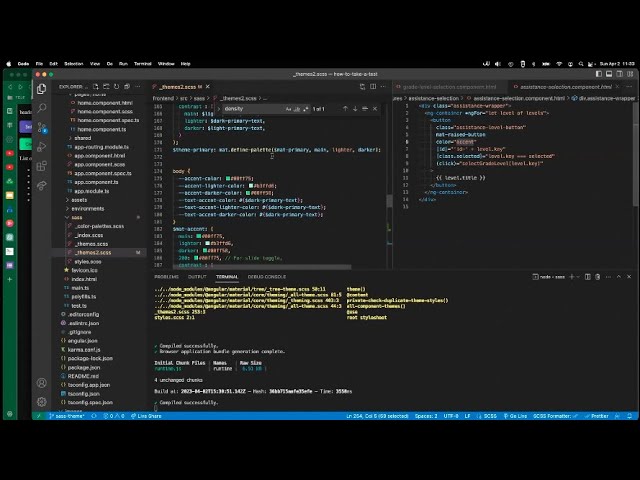Split the left editor group
The height and width of the screenshot is (480, 640).
point(373,87)
